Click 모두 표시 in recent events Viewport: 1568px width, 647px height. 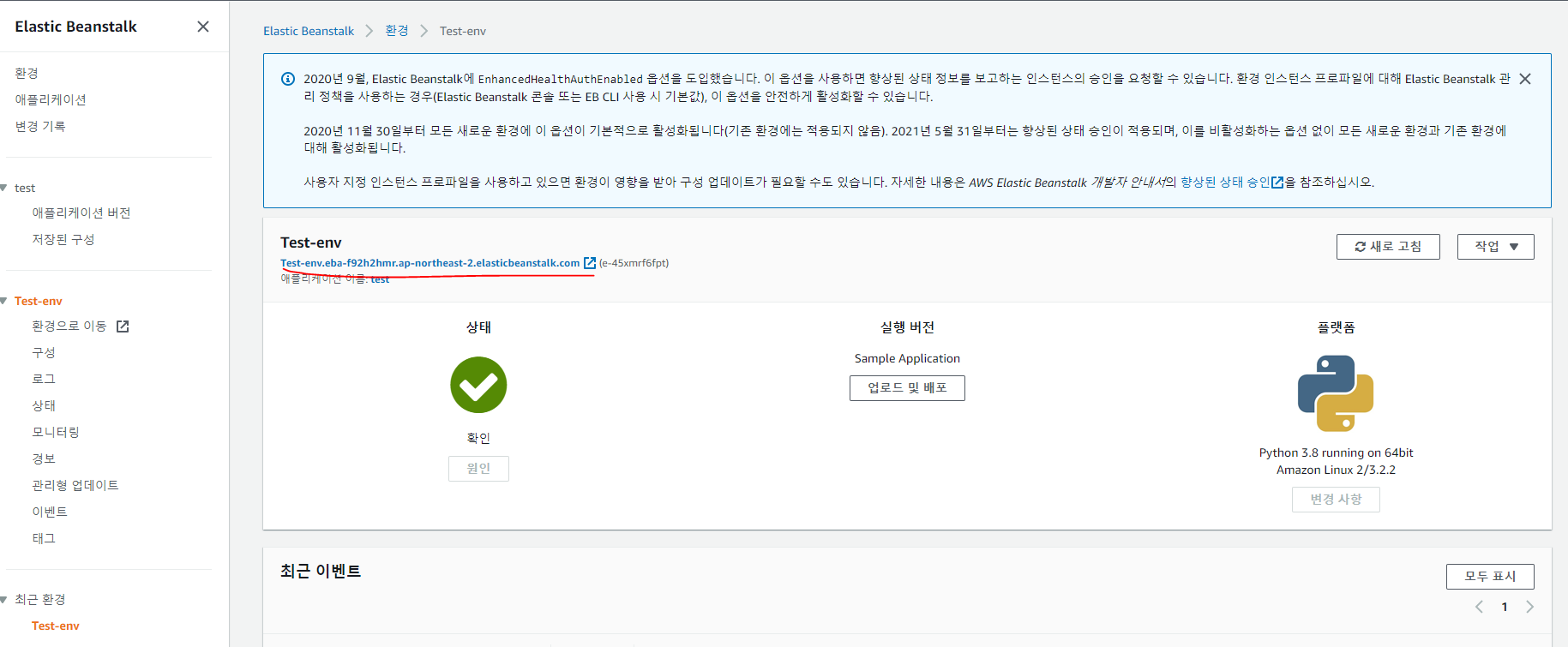pyautogui.click(x=1490, y=577)
